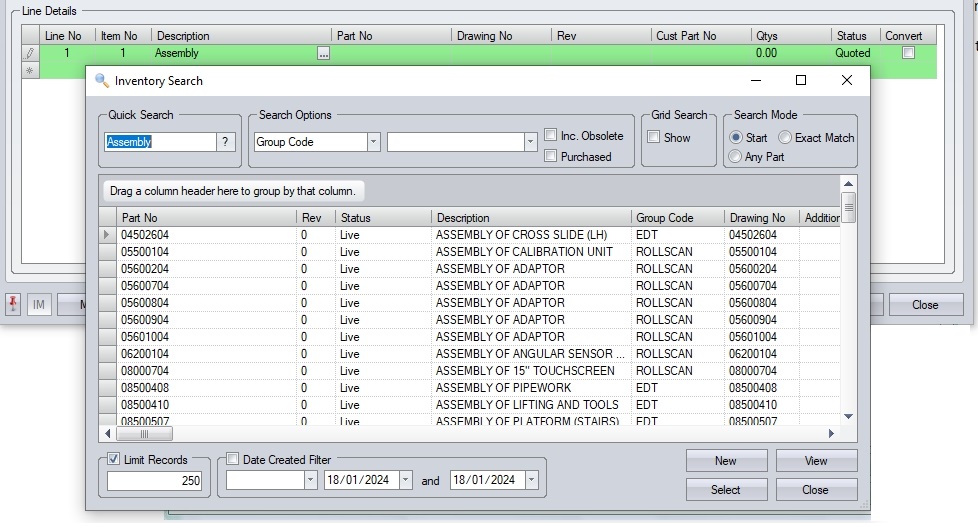Click the ellipsis button beside Assembly description
Screen dimensions: 978x523
pyautogui.click(x=323, y=54)
